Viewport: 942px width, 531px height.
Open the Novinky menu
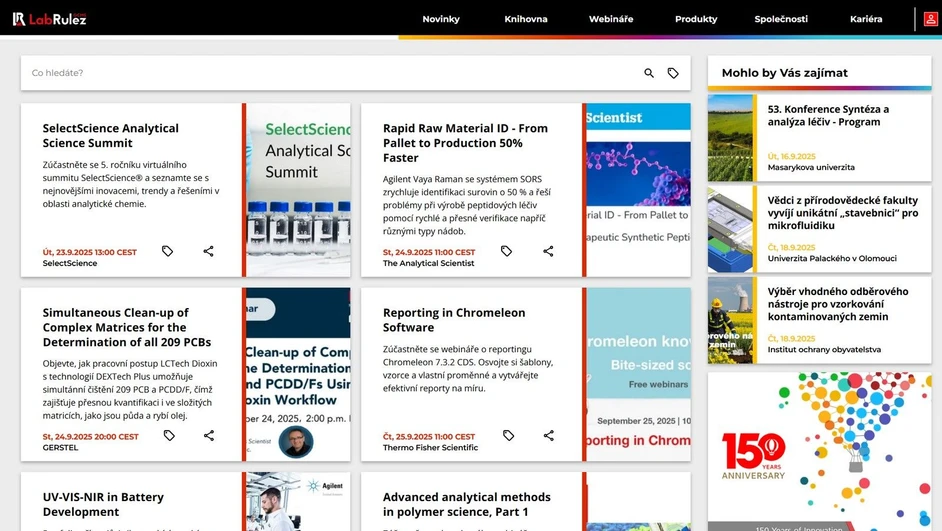click(x=441, y=19)
